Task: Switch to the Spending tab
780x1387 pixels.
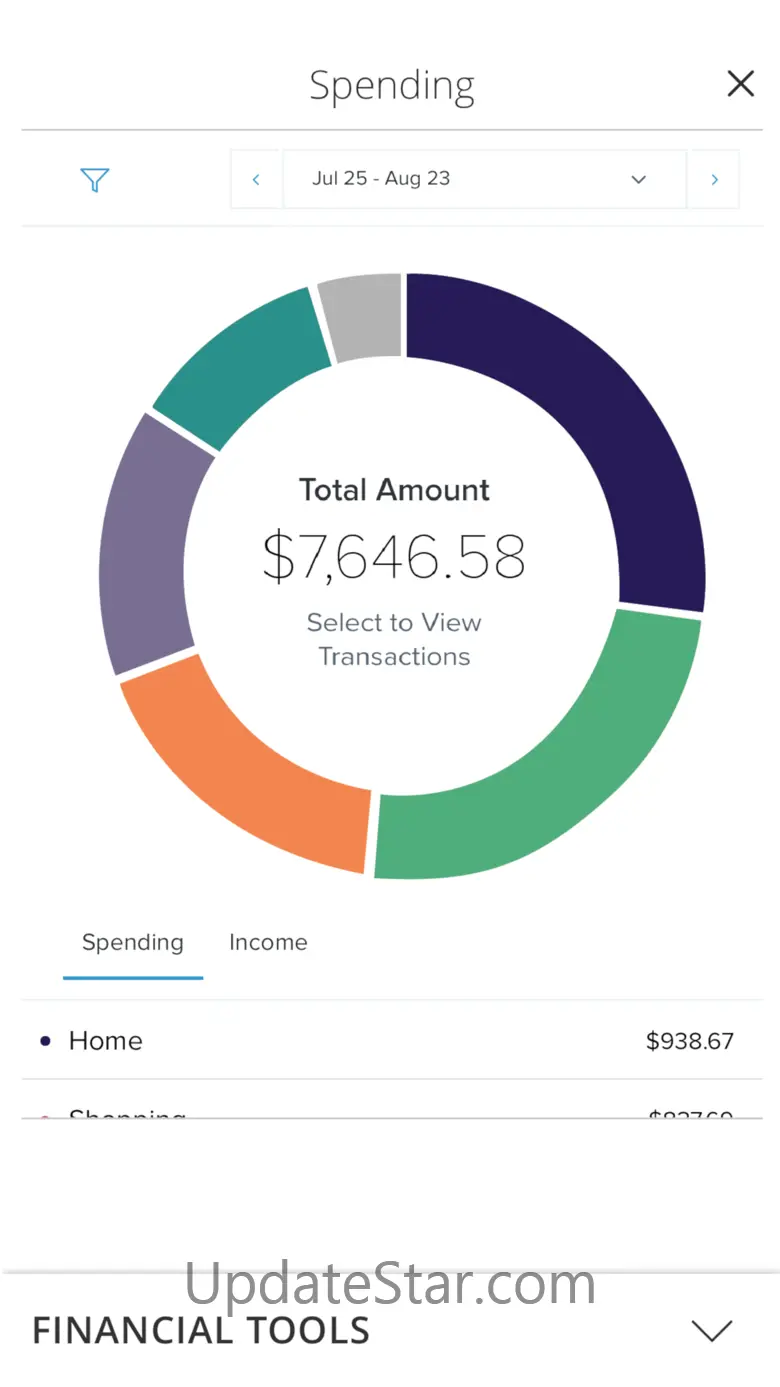Action: coord(133,943)
